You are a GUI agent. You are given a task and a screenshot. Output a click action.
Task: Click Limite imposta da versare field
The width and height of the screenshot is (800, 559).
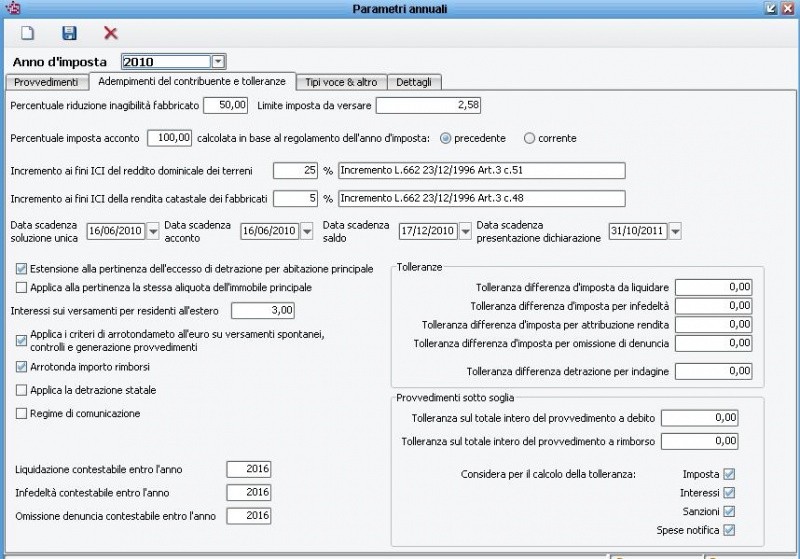(x=429, y=106)
